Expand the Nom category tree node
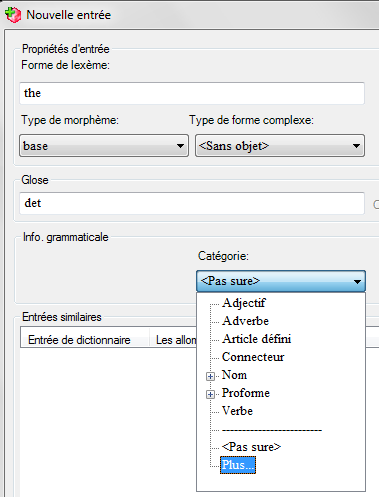 click(x=210, y=376)
